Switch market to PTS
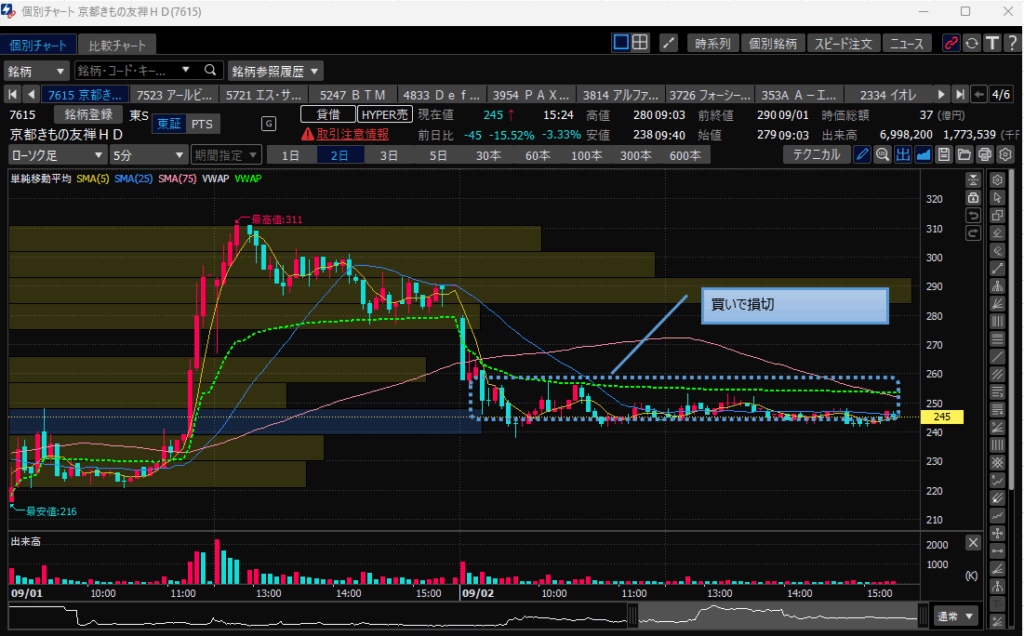1024x636 pixels. click(x=202, y=123)
